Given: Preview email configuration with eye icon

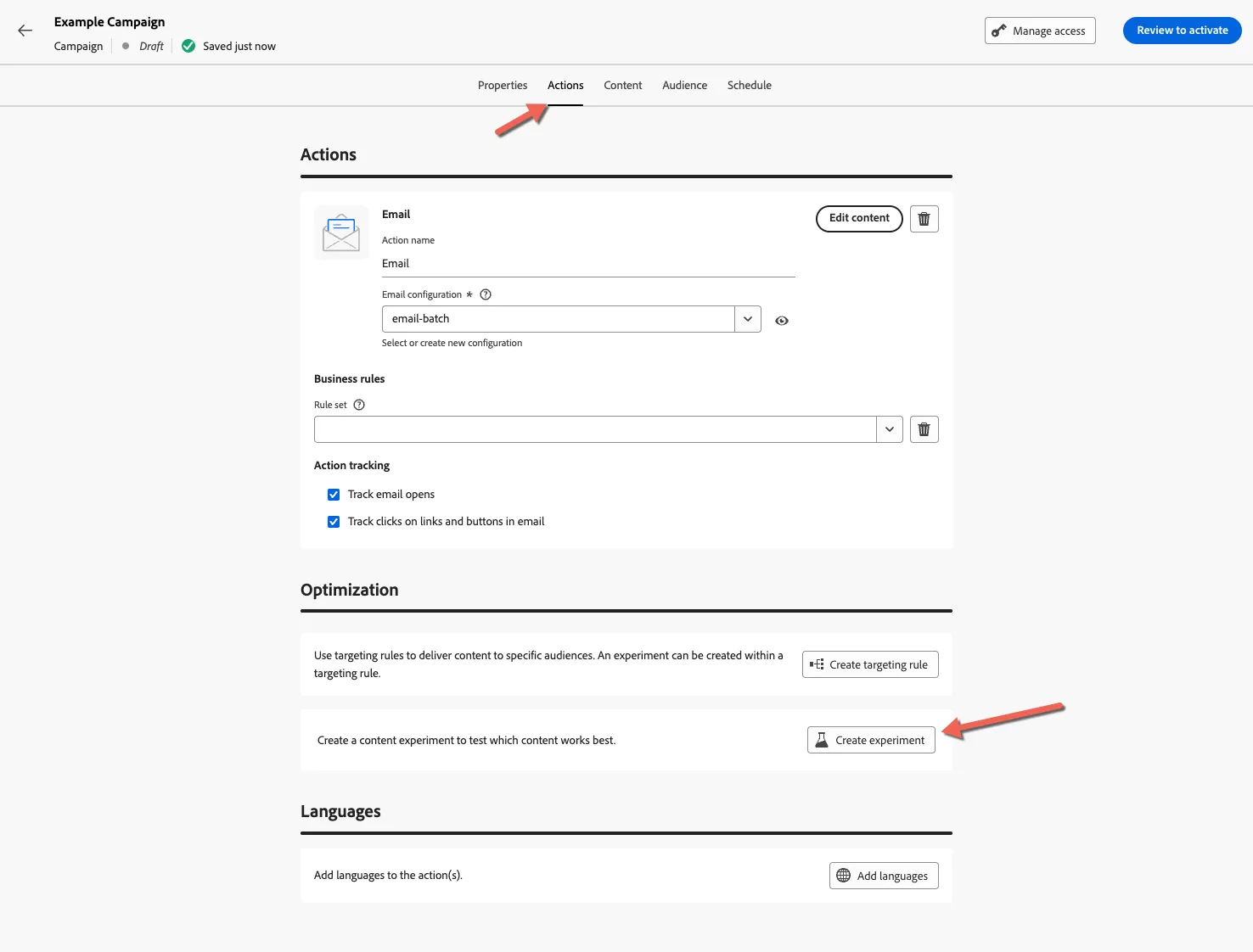Looking at the screenshot, I should [782, 321].
